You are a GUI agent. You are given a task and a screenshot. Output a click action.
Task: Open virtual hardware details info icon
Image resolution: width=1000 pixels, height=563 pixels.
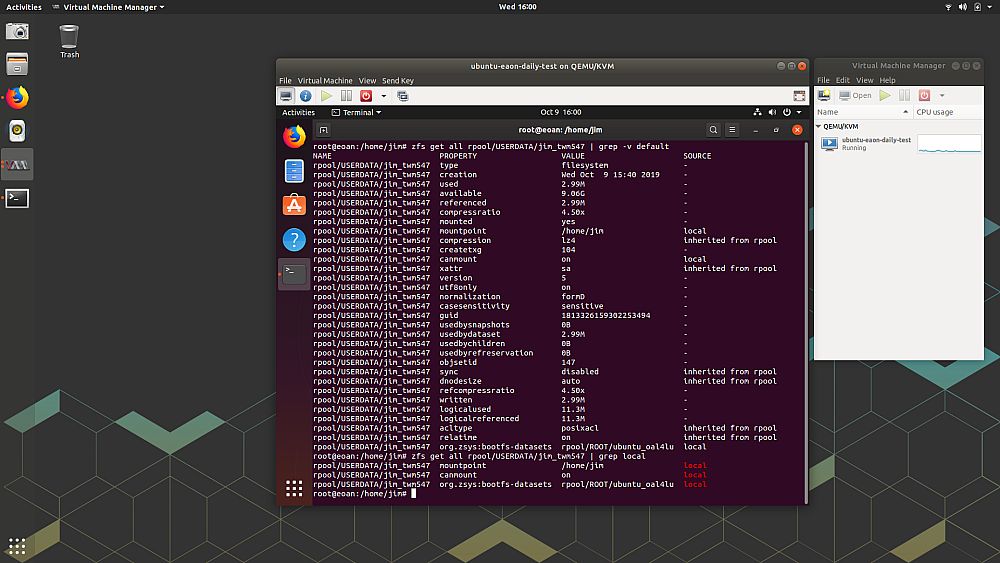pyautogui.click(x=306, y=96)
